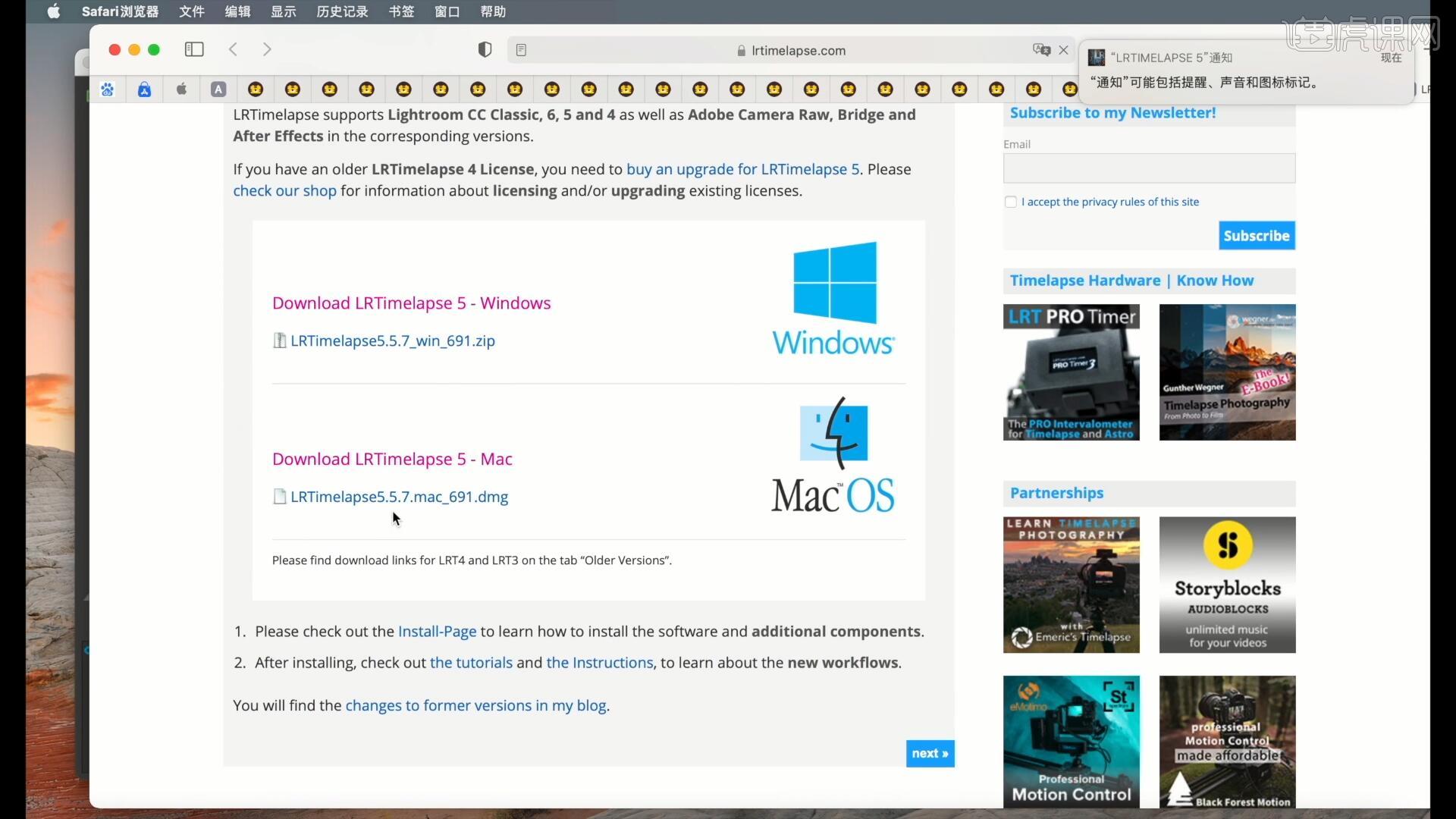
Task: Click the next » button
Action: (930, 753)
